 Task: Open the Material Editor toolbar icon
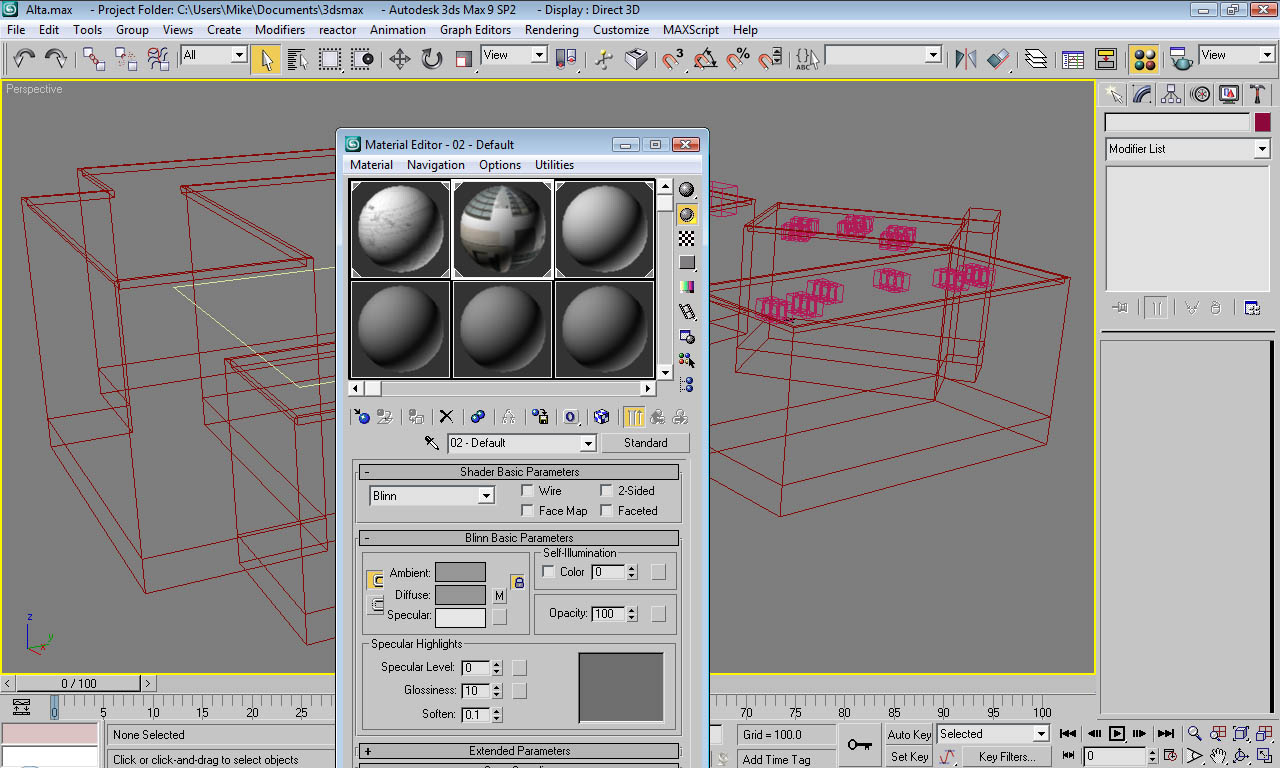click(1144, 59)
